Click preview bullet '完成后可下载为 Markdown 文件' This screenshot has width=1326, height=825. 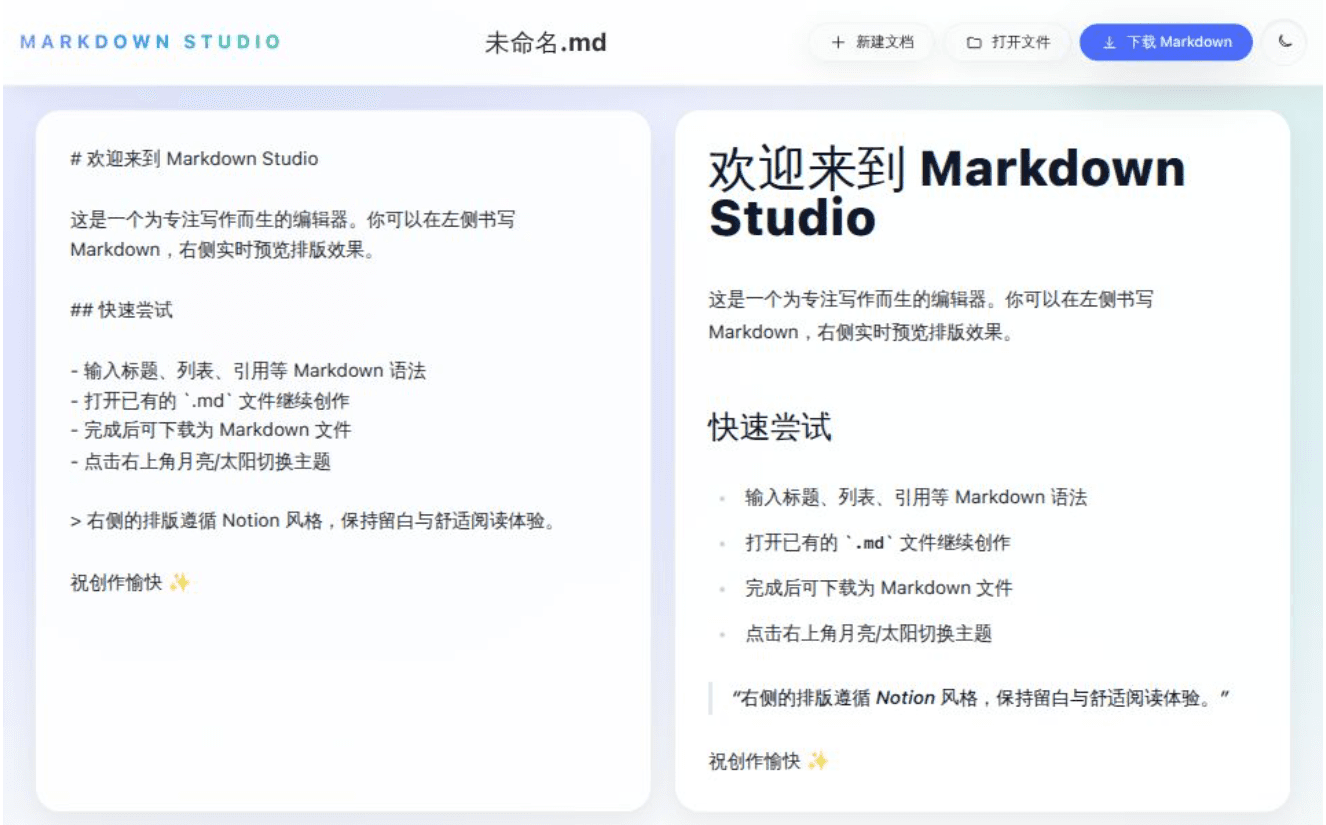pyautogui.click(x=879, y=588)
